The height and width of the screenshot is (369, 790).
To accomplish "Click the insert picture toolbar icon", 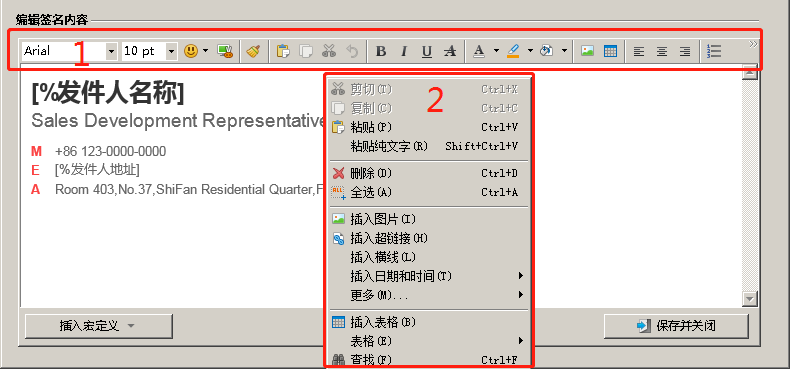I will pyautogui.click(x=587, y=51).
